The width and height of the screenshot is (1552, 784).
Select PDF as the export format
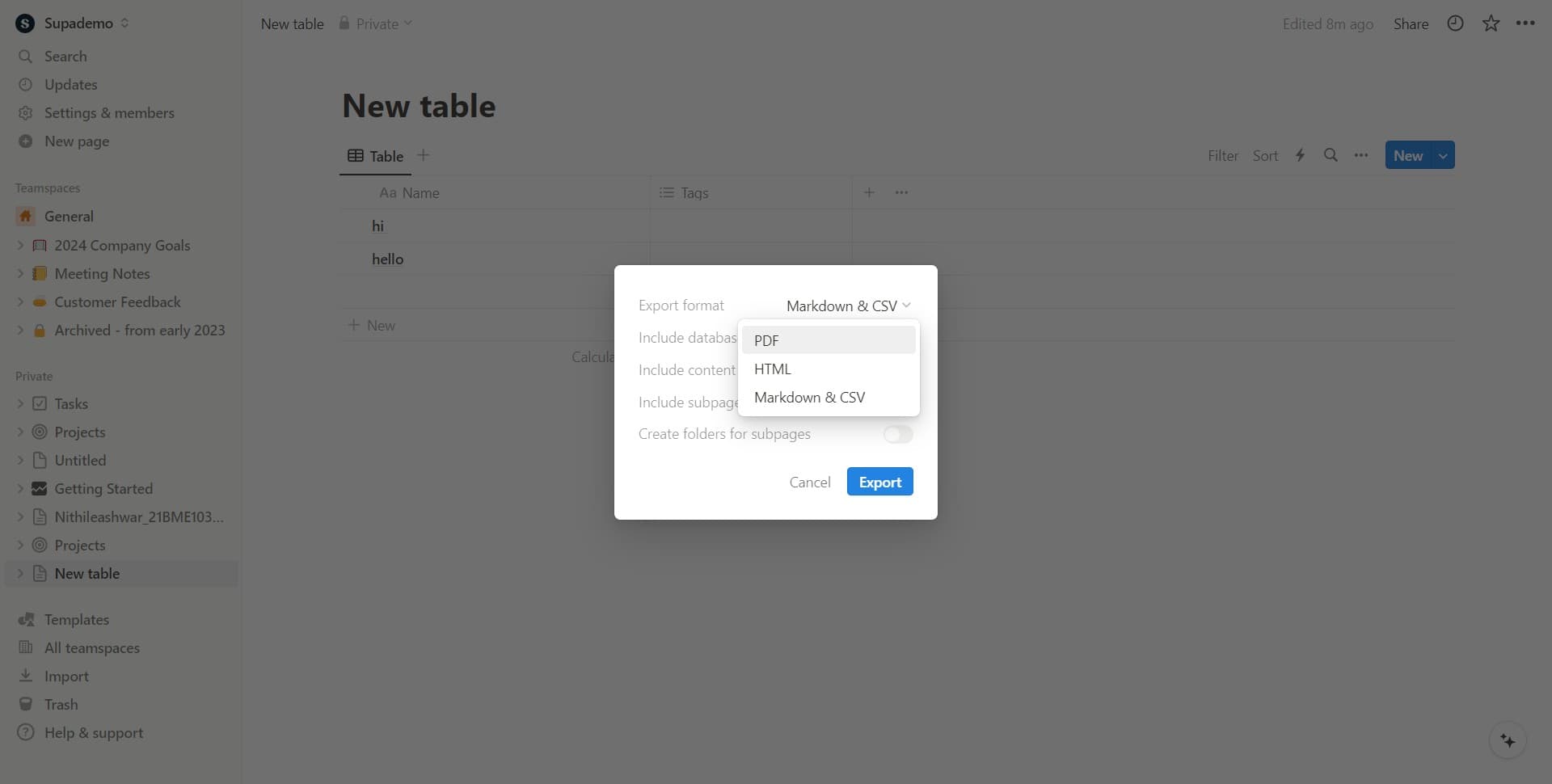[765, 339]
